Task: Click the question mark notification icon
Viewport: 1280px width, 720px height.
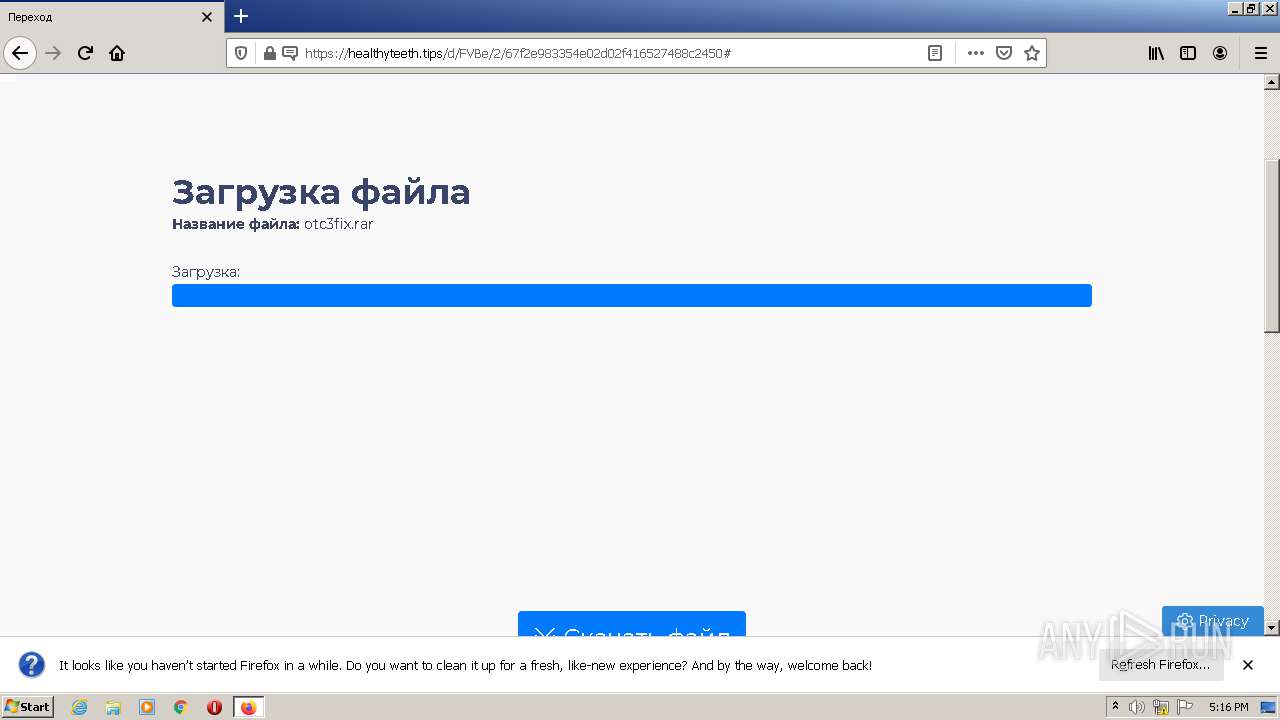Action: [x=32, y=665]
